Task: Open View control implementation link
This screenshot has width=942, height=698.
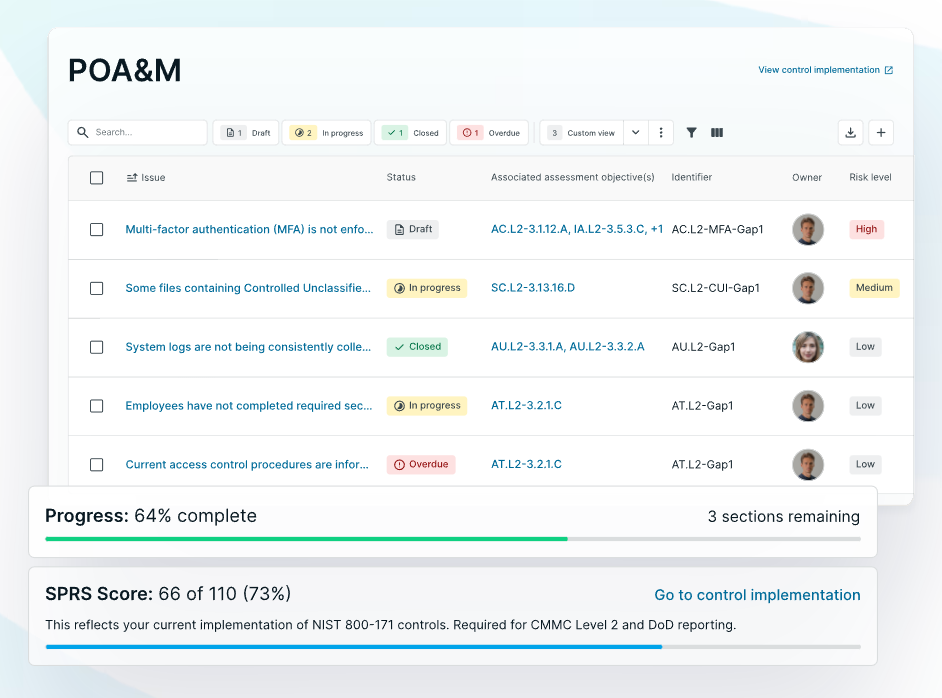Action: [818, 70]
